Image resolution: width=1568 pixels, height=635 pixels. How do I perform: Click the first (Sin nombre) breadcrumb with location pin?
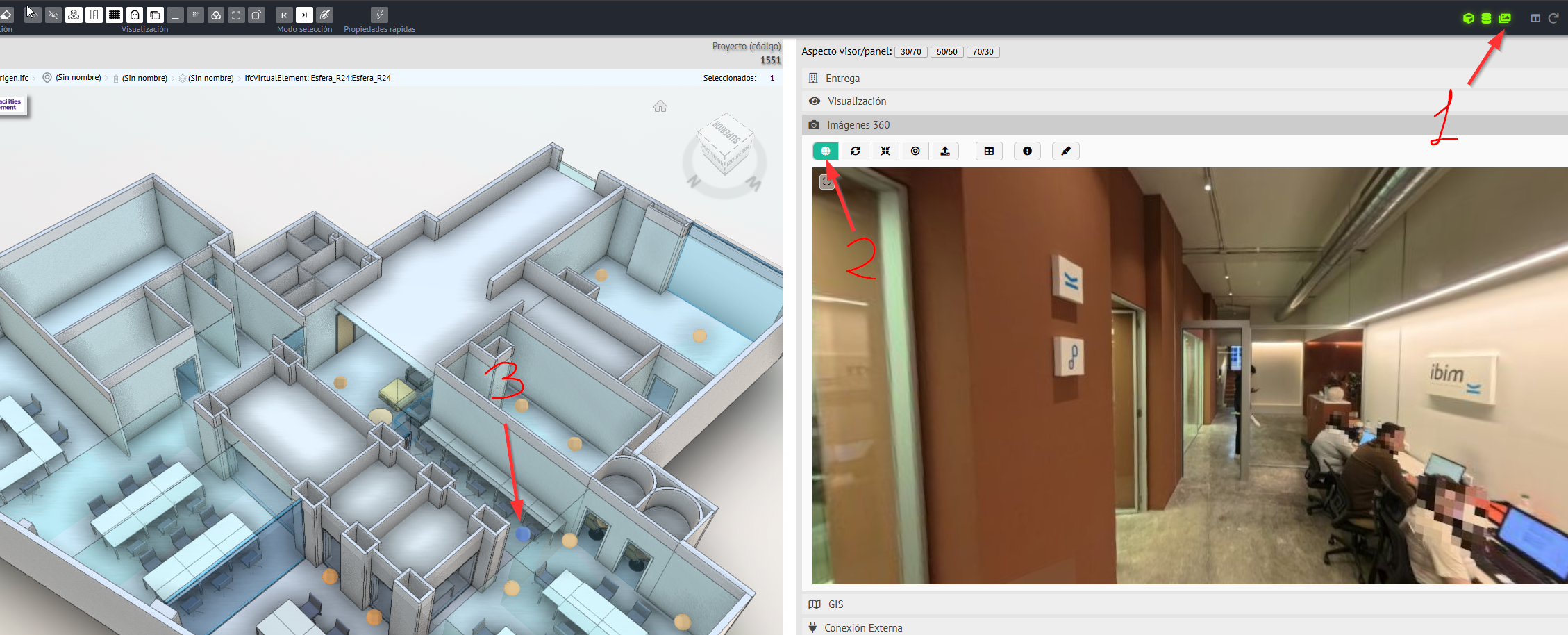click(72, 78)
